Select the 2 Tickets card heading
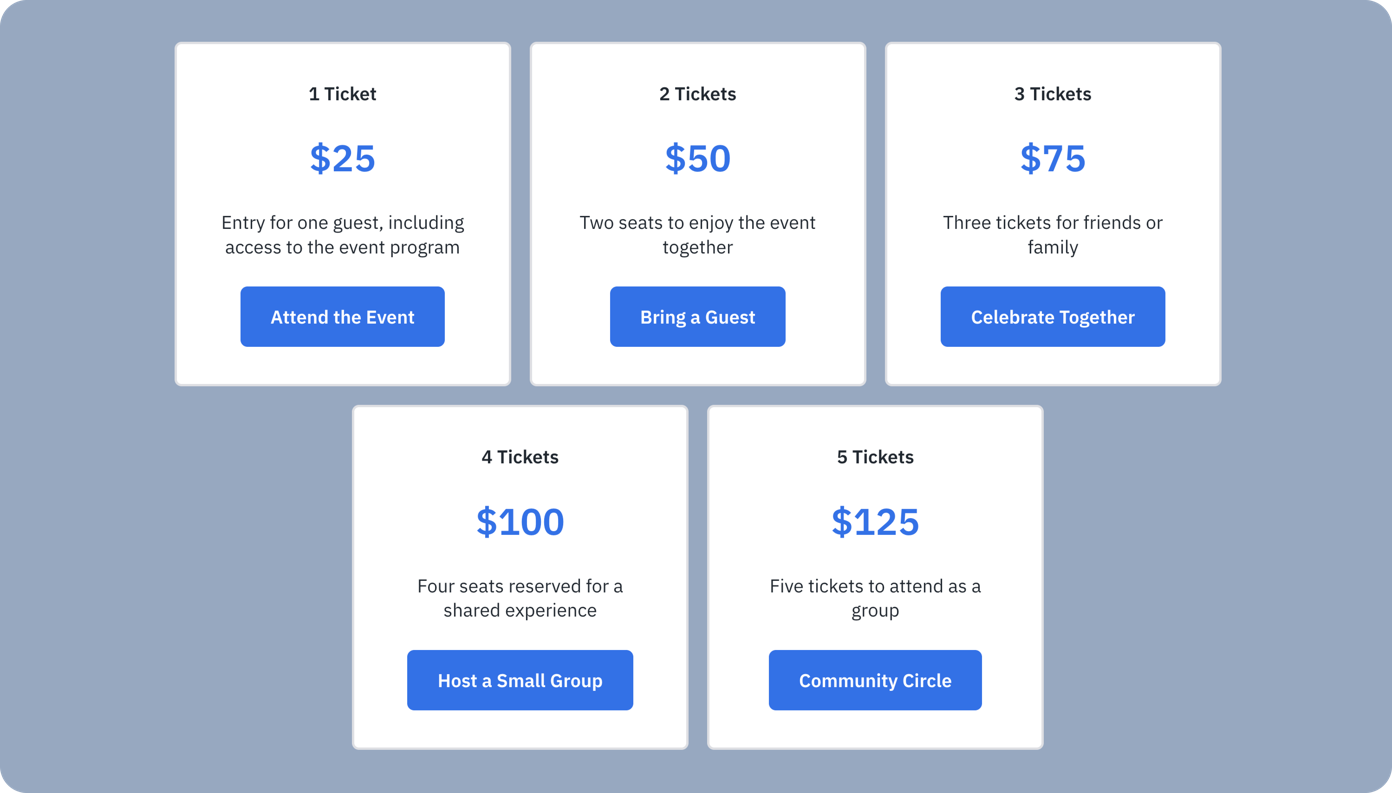Image resolution: width=1392 pixels, height=793 pixels. click(x=697, y=94)
